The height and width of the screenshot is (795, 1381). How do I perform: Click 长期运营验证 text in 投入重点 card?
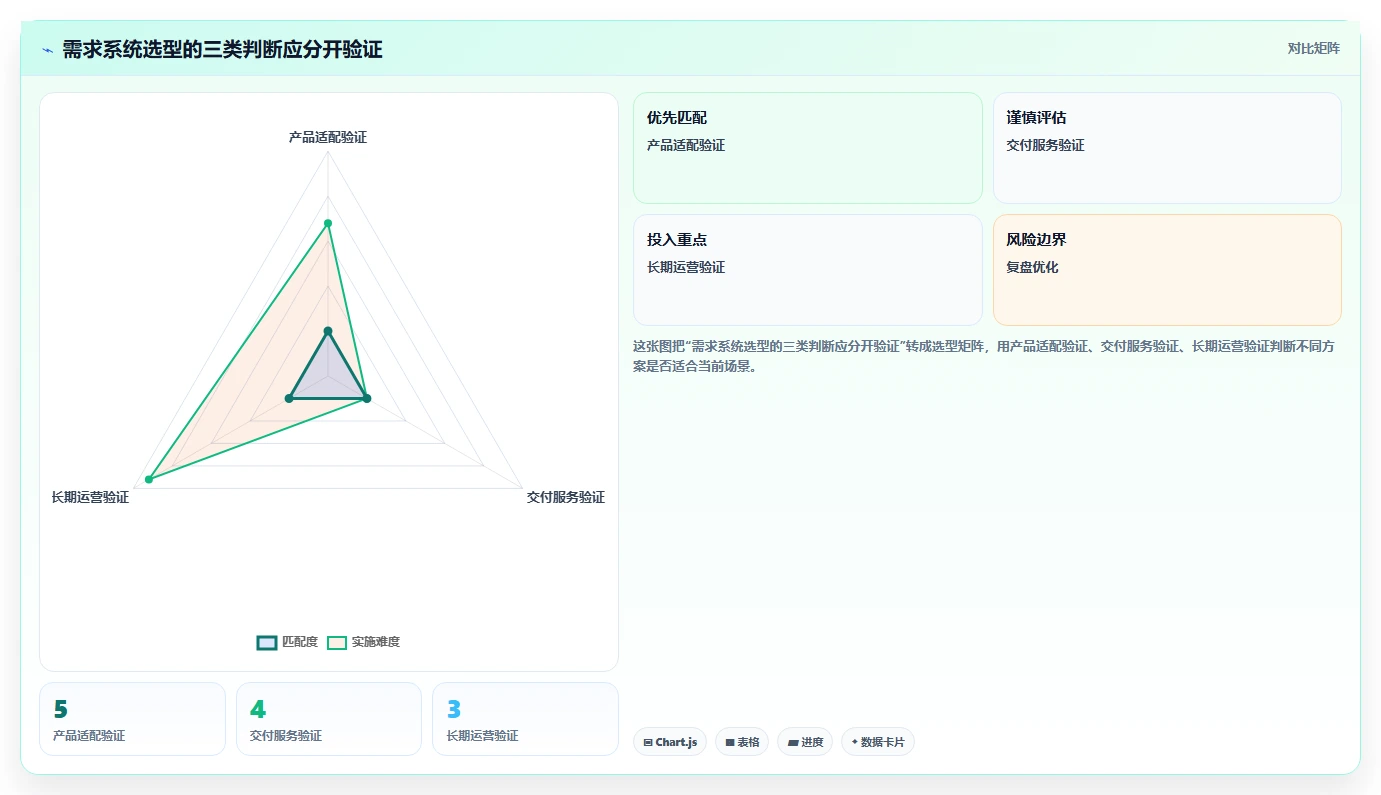point(686,267)
